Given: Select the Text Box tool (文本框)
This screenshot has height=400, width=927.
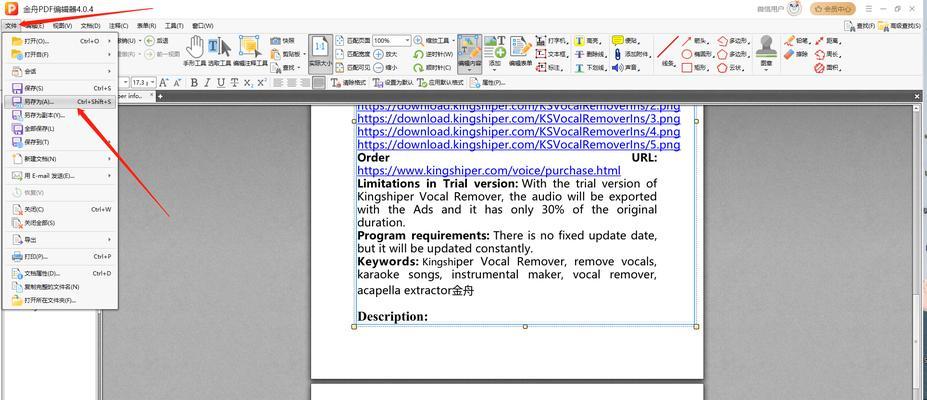Looking at the screenshot, I should 551,54.
